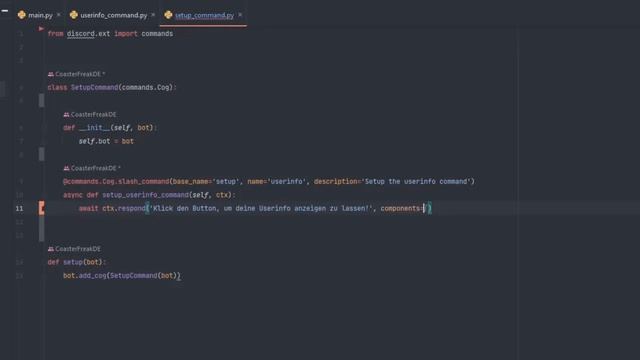
Task: Close the setup_command.py tab
Action: click(240, 15)
